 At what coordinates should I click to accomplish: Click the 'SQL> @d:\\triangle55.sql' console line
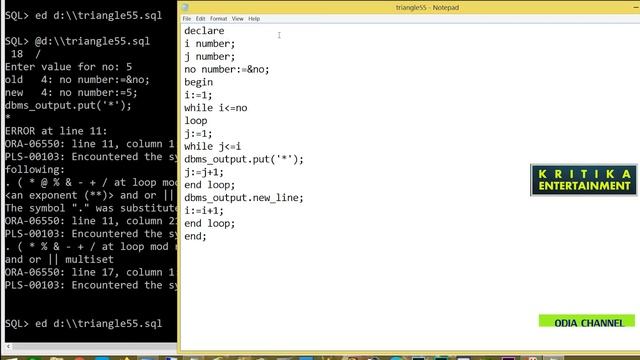click(78, 41)
